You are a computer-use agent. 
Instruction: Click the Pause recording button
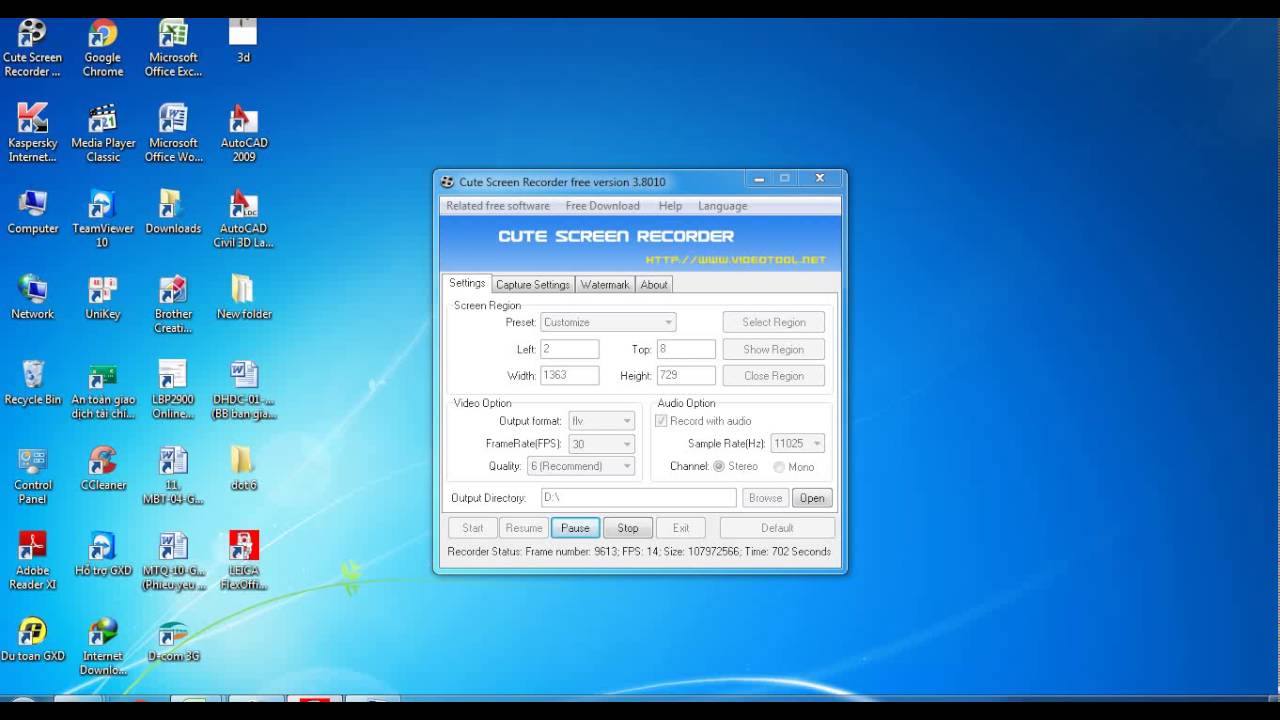(x=575, y=528)
